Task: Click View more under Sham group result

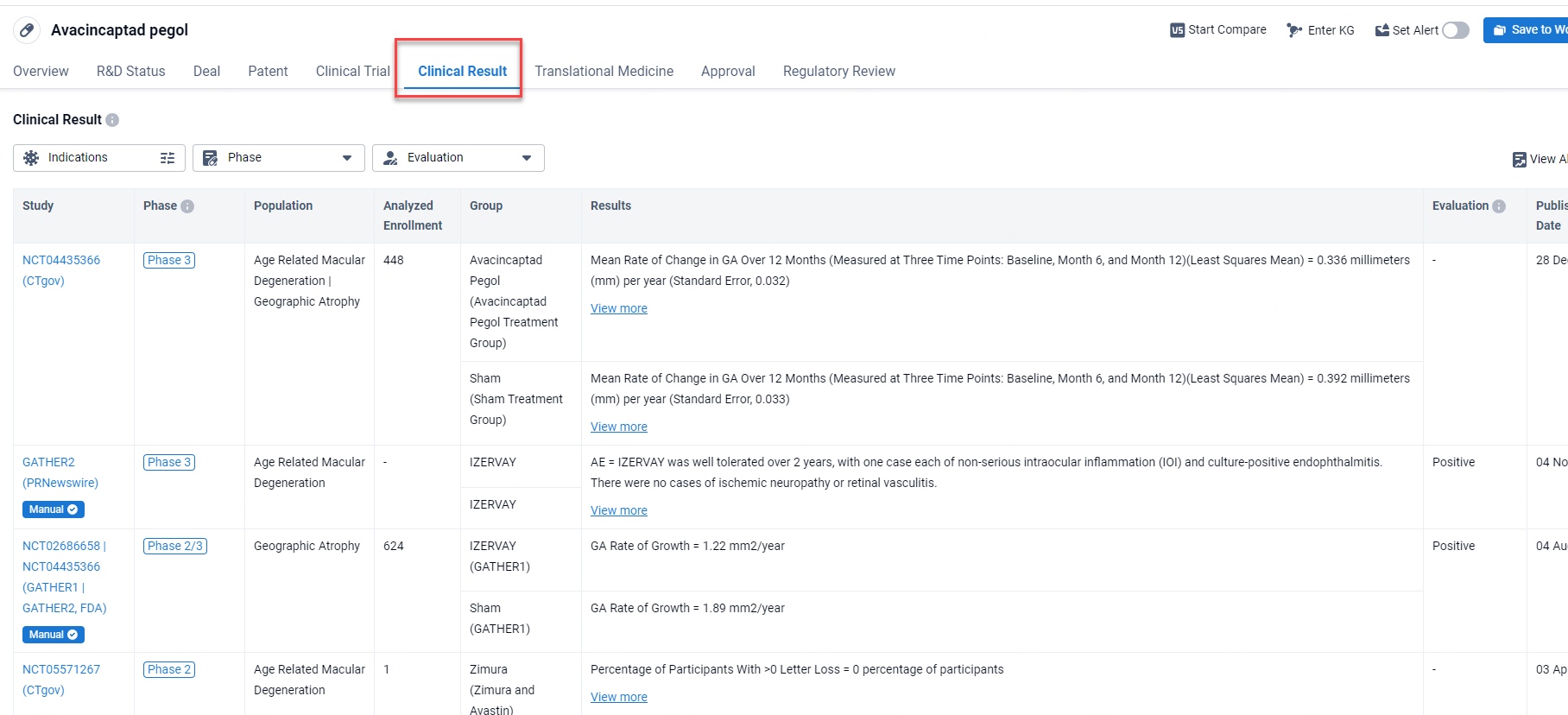Action: point(618,427)
